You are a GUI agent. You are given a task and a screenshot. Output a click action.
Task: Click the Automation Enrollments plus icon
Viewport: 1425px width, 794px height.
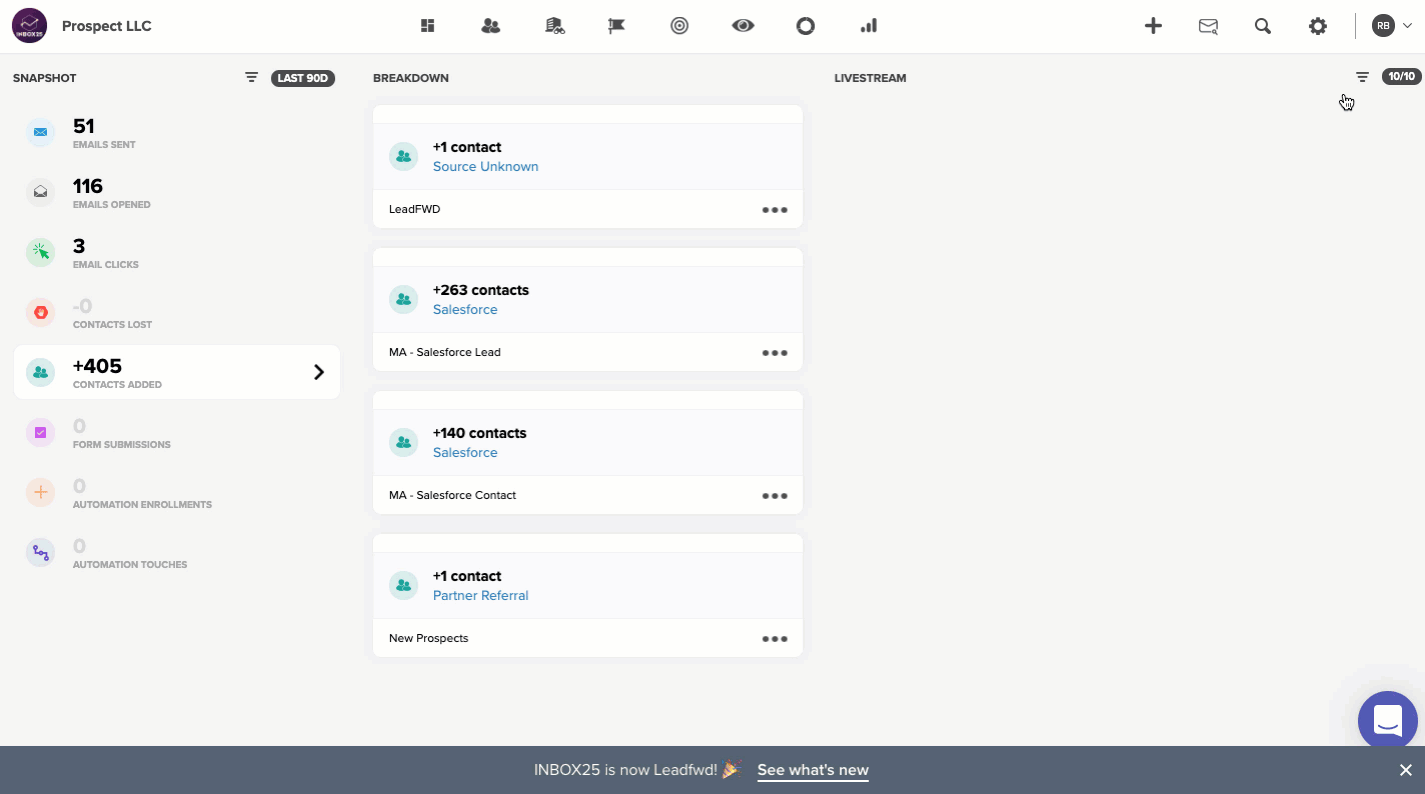(x=40, y=492)
